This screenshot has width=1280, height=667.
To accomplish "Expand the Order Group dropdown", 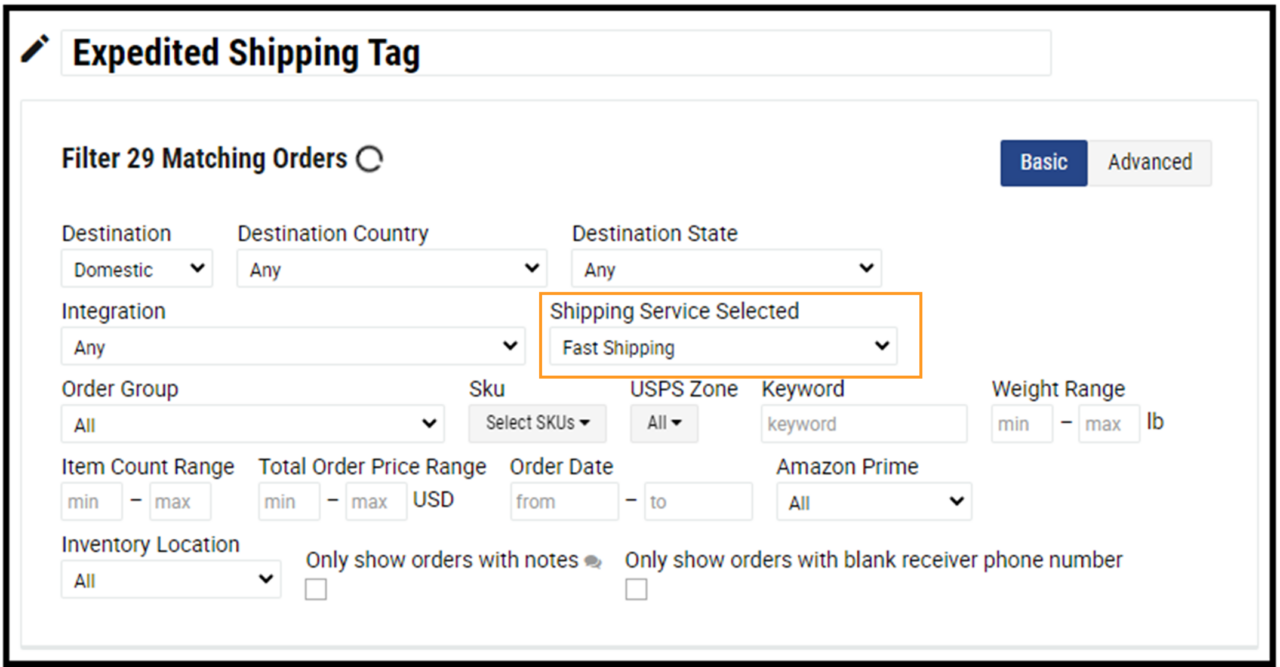I will tap(252, 423).
